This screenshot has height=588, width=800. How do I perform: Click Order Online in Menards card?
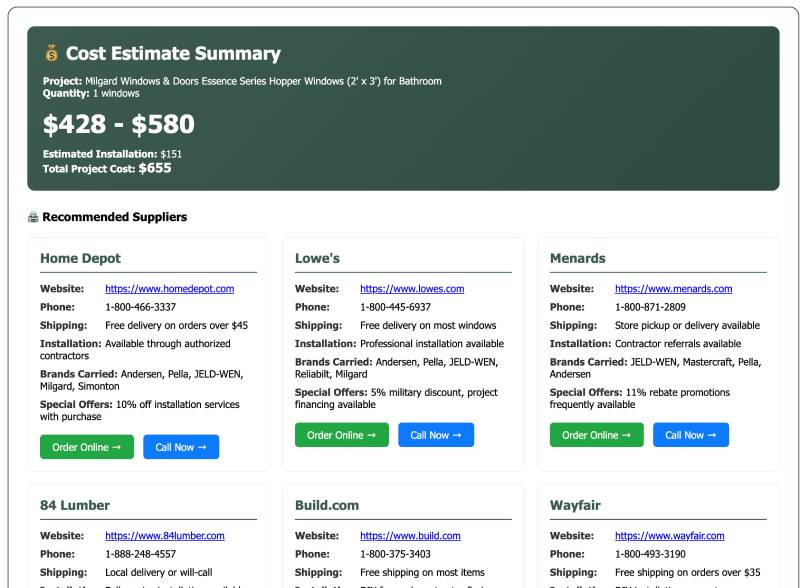(x=596, y=435)
